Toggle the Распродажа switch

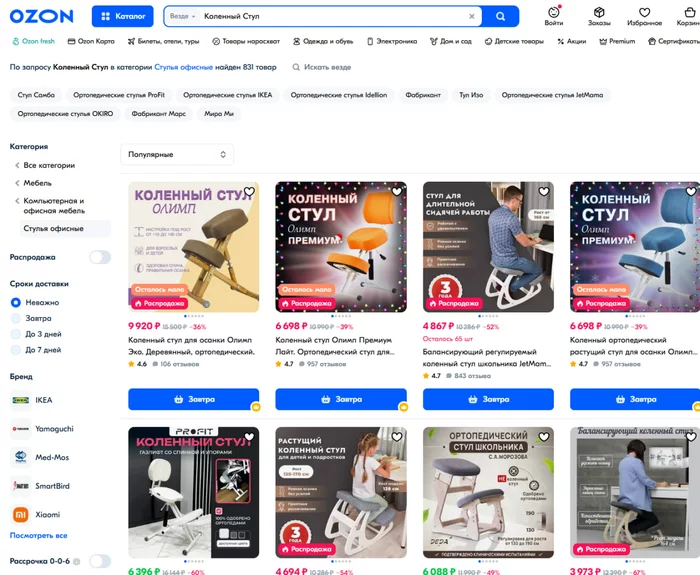tap(100, 257)
